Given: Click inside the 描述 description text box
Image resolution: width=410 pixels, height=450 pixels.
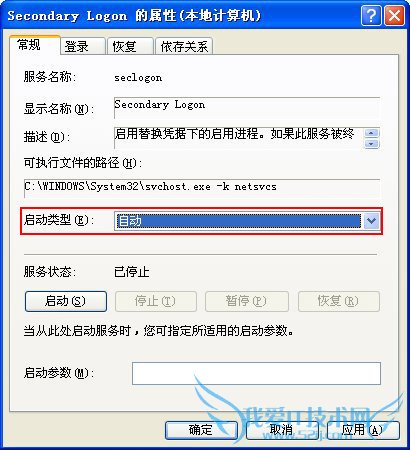Looking at the screenshot, I should point(239,138).
